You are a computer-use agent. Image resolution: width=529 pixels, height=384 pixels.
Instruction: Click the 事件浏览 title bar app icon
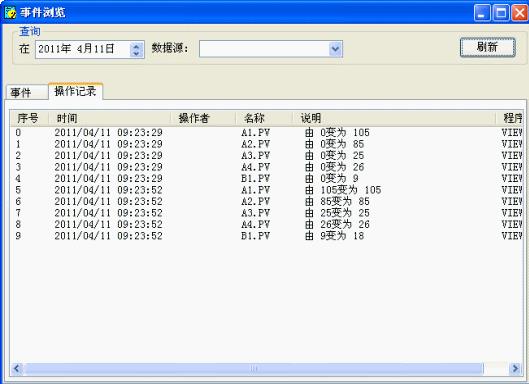pyautogui.click(x=10, y=12)
